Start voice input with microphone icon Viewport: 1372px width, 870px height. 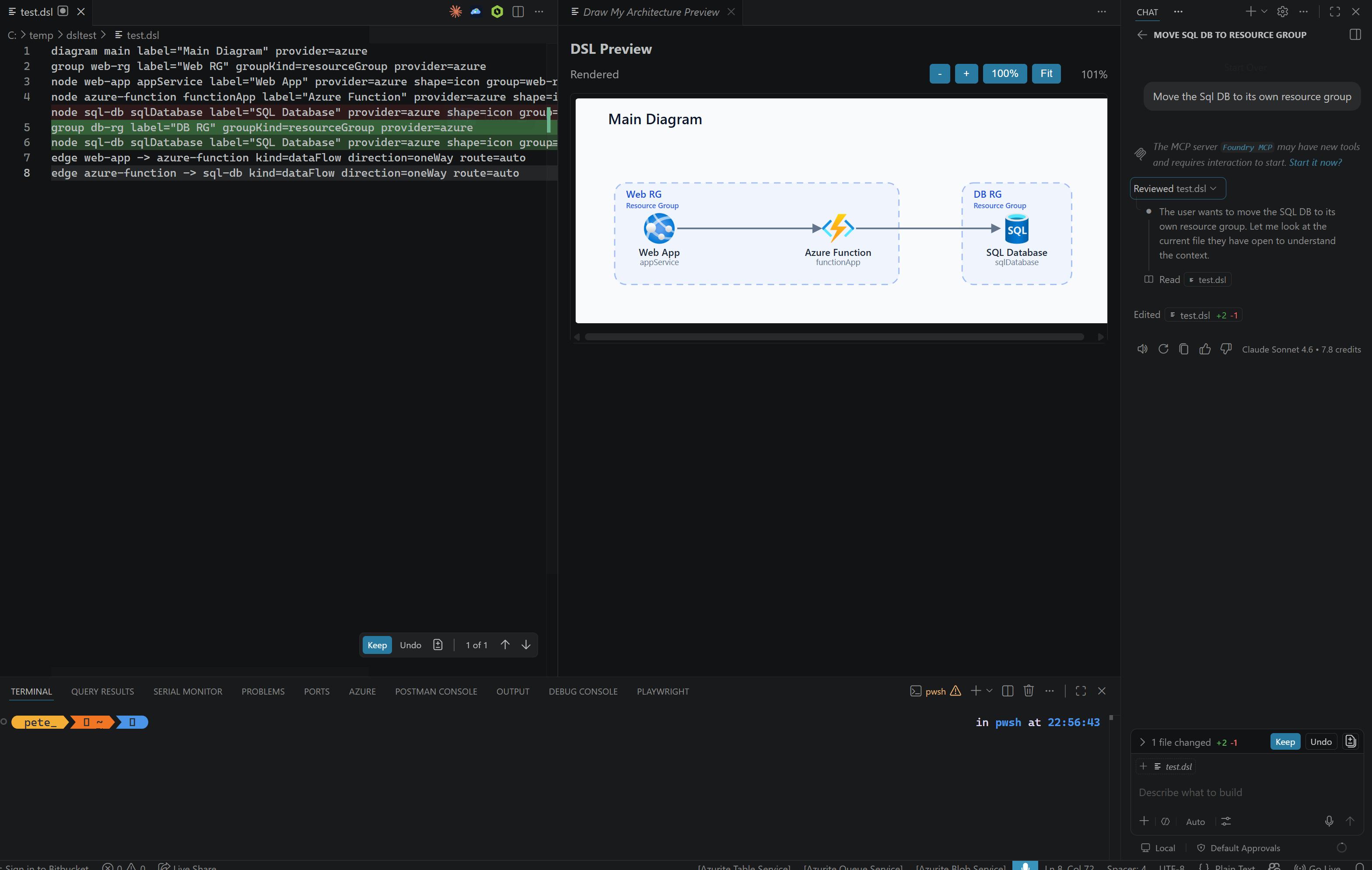pos(1329,821)
